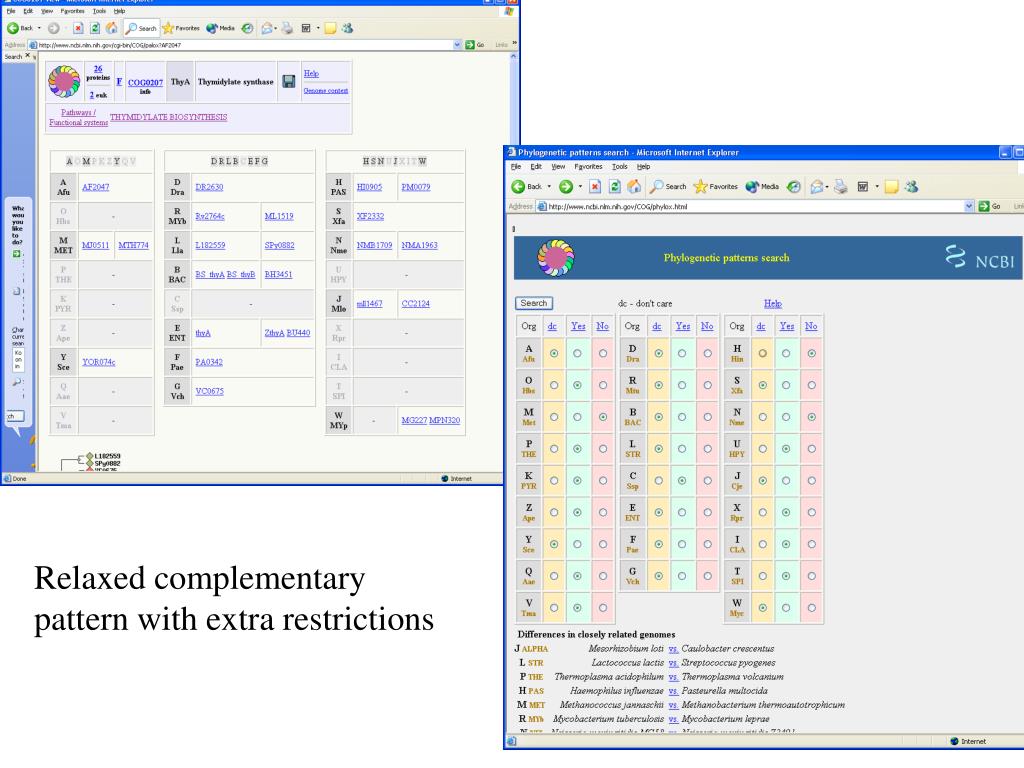Open Help menu in Phylogenetic patterns window

(x=643, y=167)
